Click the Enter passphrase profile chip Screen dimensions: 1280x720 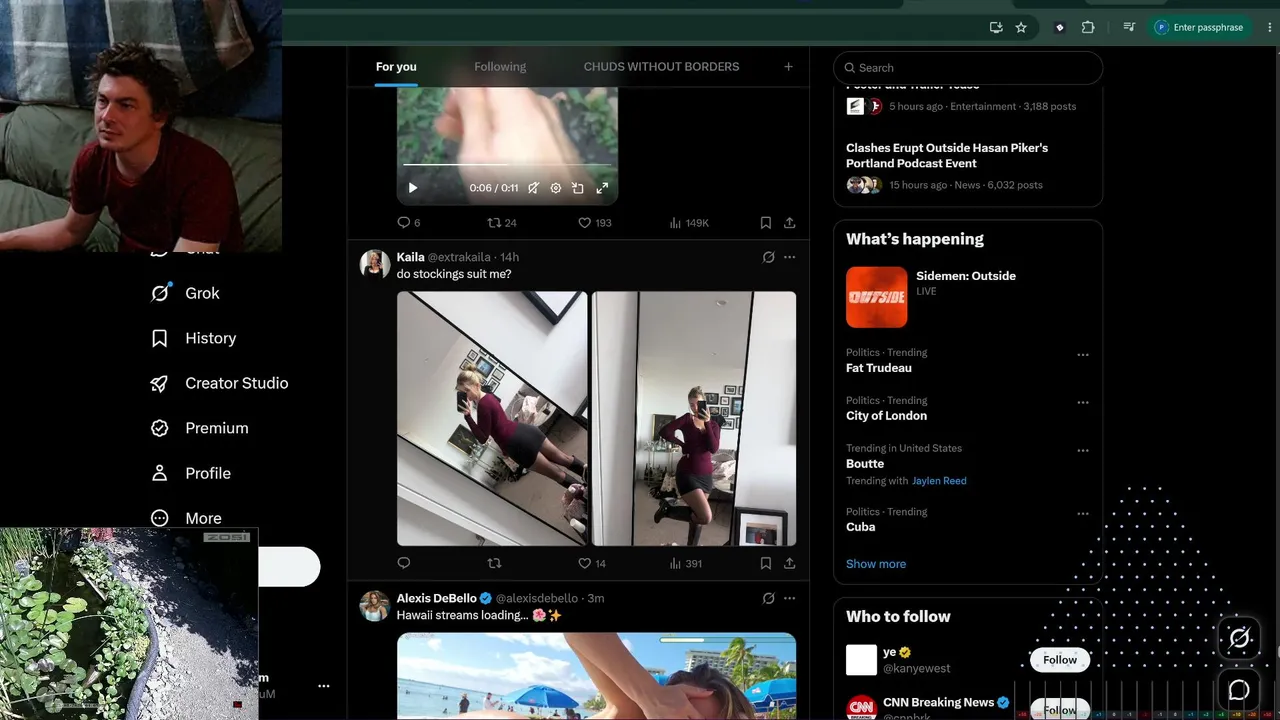(x=1201, y=28)
